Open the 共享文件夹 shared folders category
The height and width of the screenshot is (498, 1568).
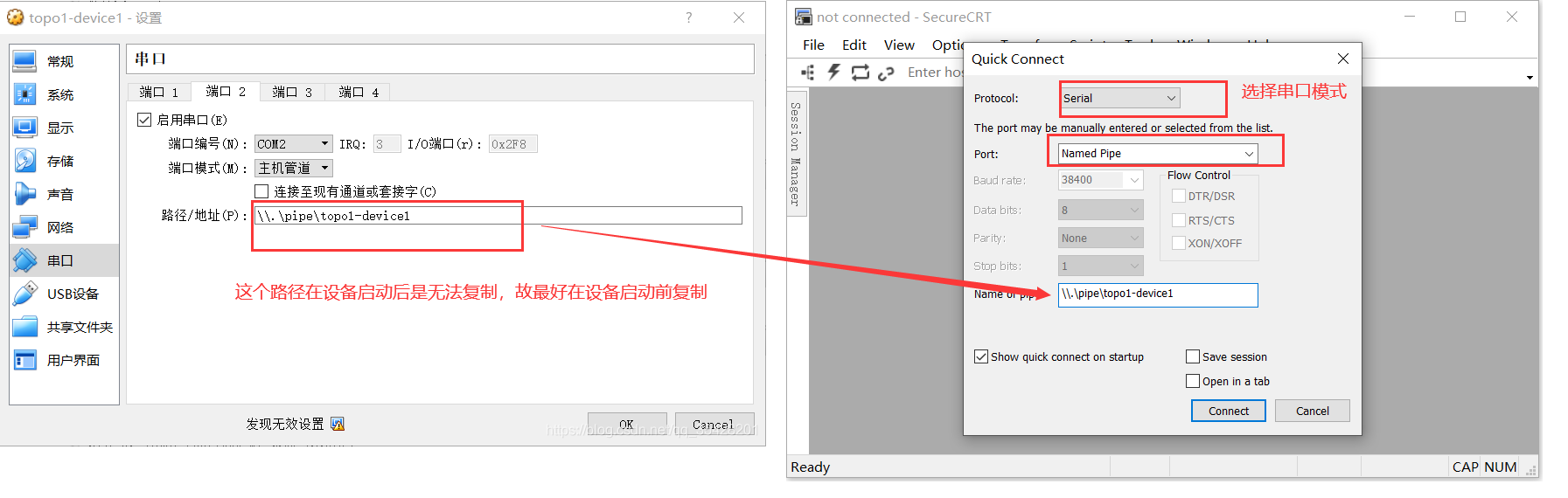[x=79, y=327]
